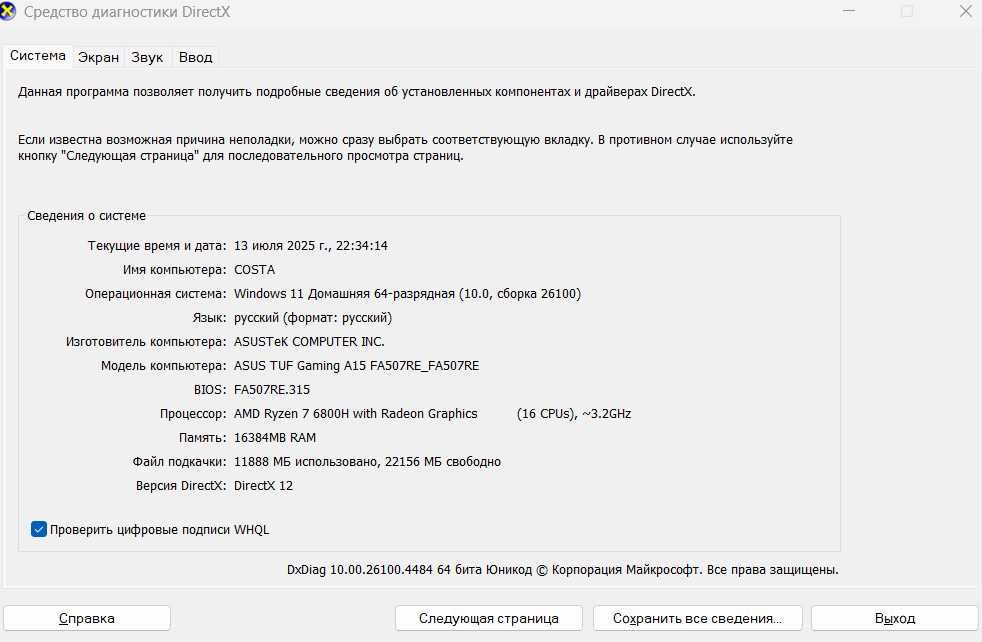Open the Звук tab

click(x=147, y=57)
